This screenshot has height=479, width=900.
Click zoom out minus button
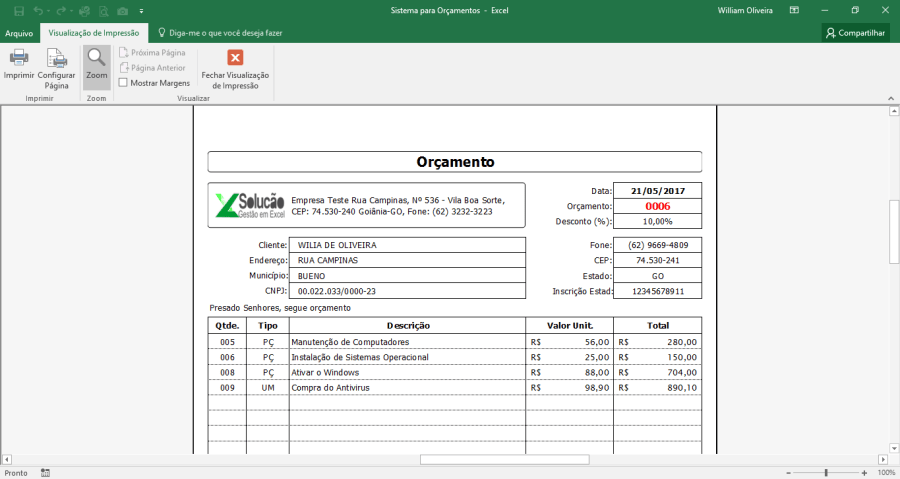[x=789, y=473]
